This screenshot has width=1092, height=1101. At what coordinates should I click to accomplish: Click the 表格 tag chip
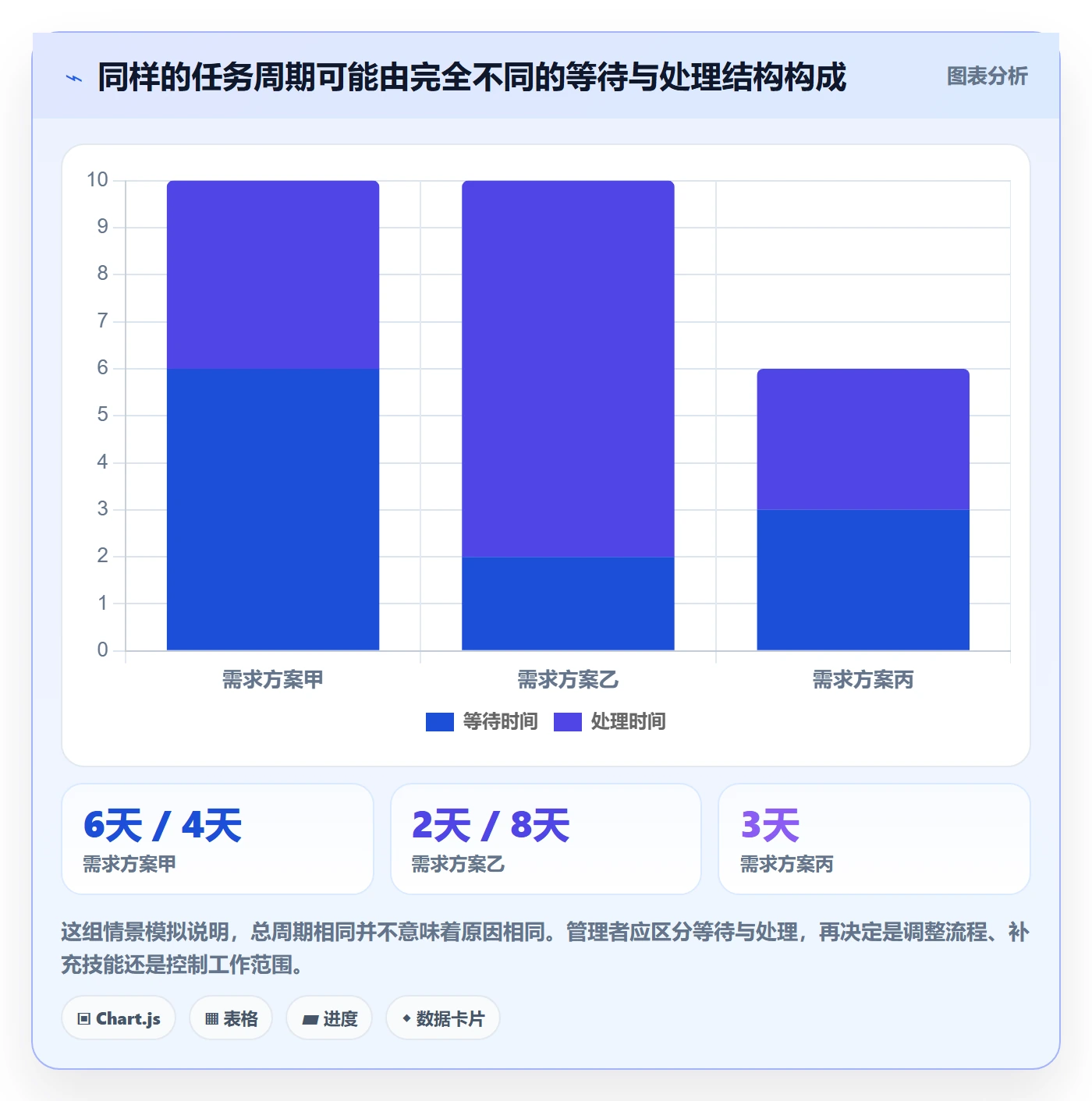231,1018
